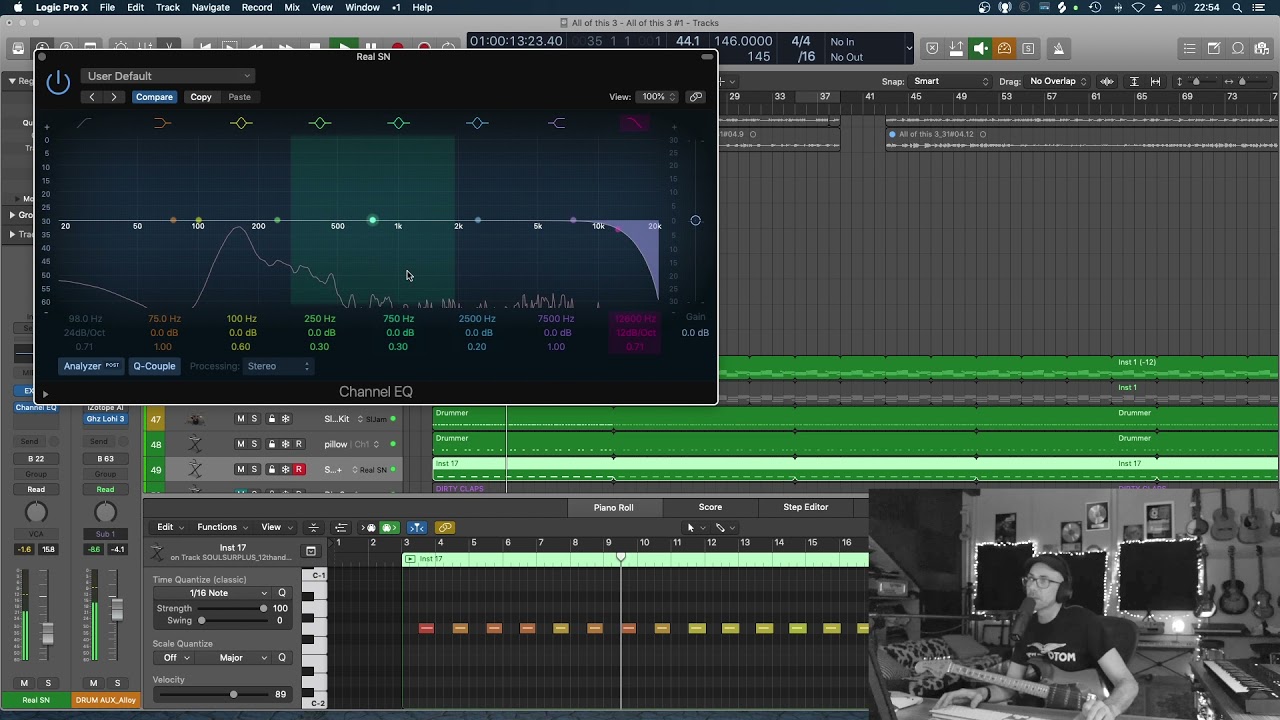The width and height of the screenshot is (1280, 720).
Task: Toggle the green pre-listen speaker icon
Action: pyautogui.click(x=981, y=48)
